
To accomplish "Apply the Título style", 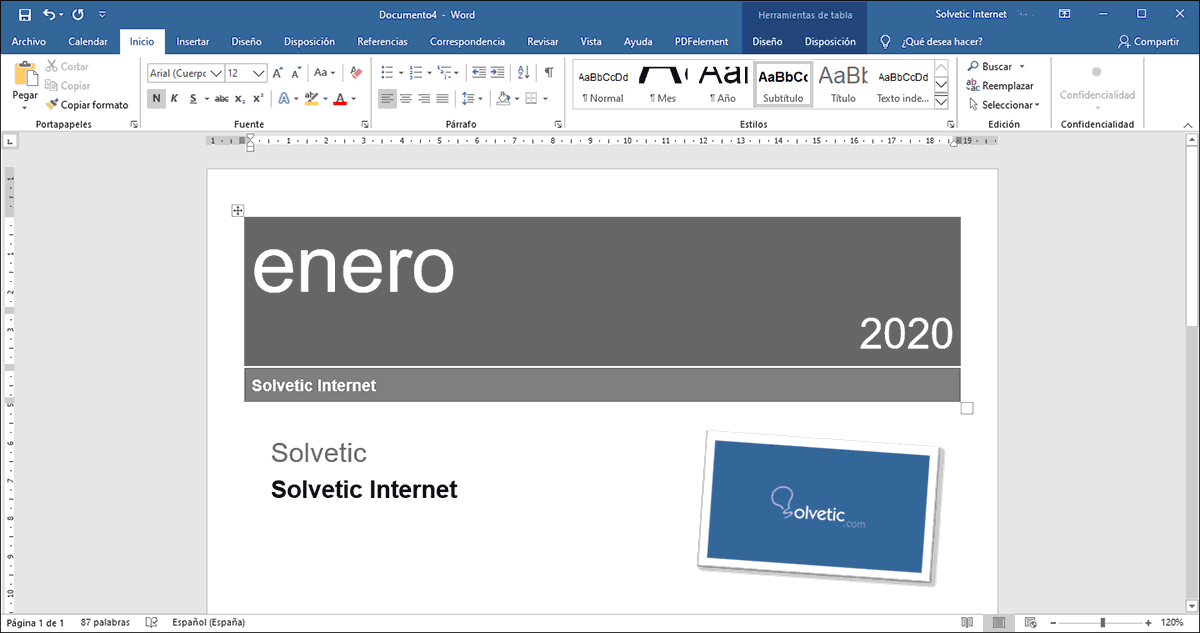I will coord(843,84).
